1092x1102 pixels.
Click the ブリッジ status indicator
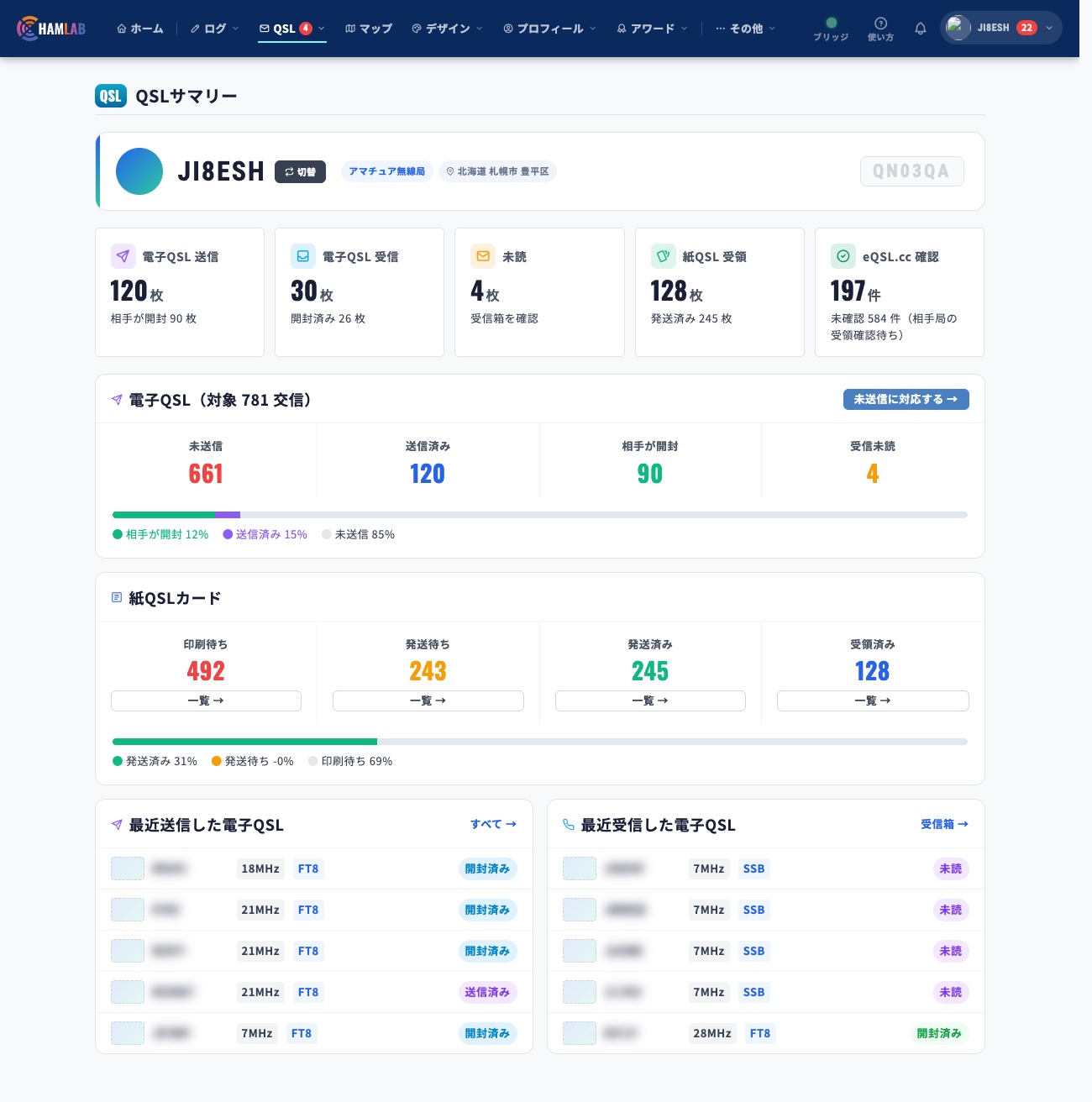(x=831, y=29)
